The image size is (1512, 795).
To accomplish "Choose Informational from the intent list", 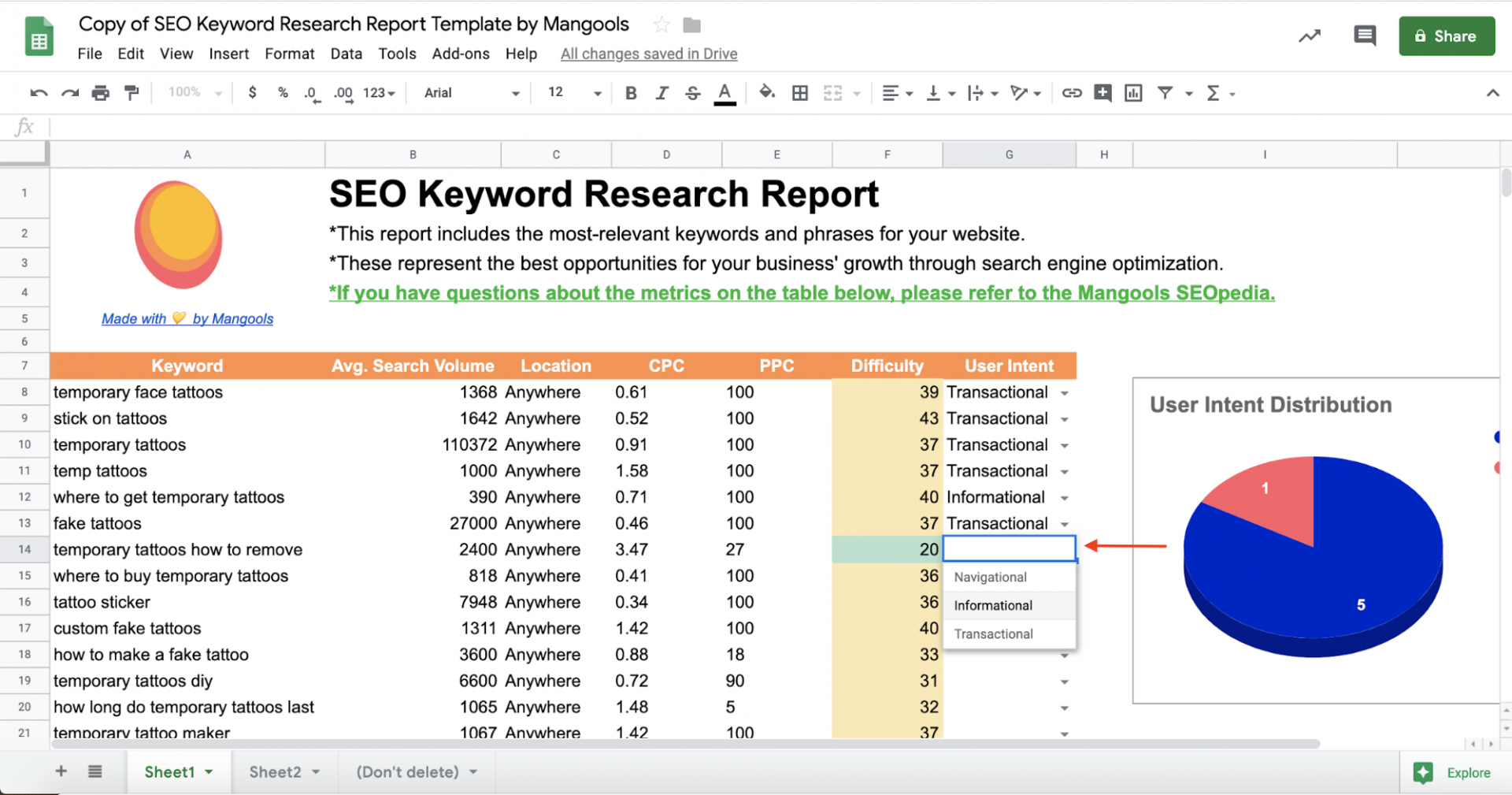I will point(993,605).
